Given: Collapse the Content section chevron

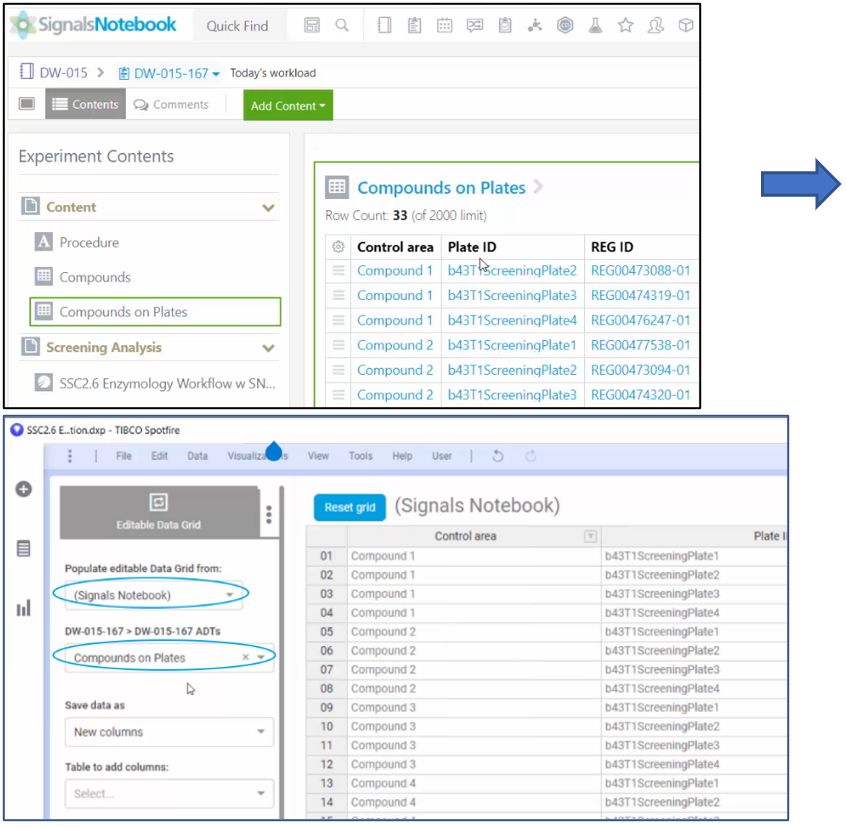Looking at the screenshot, I should coord(268,208).
